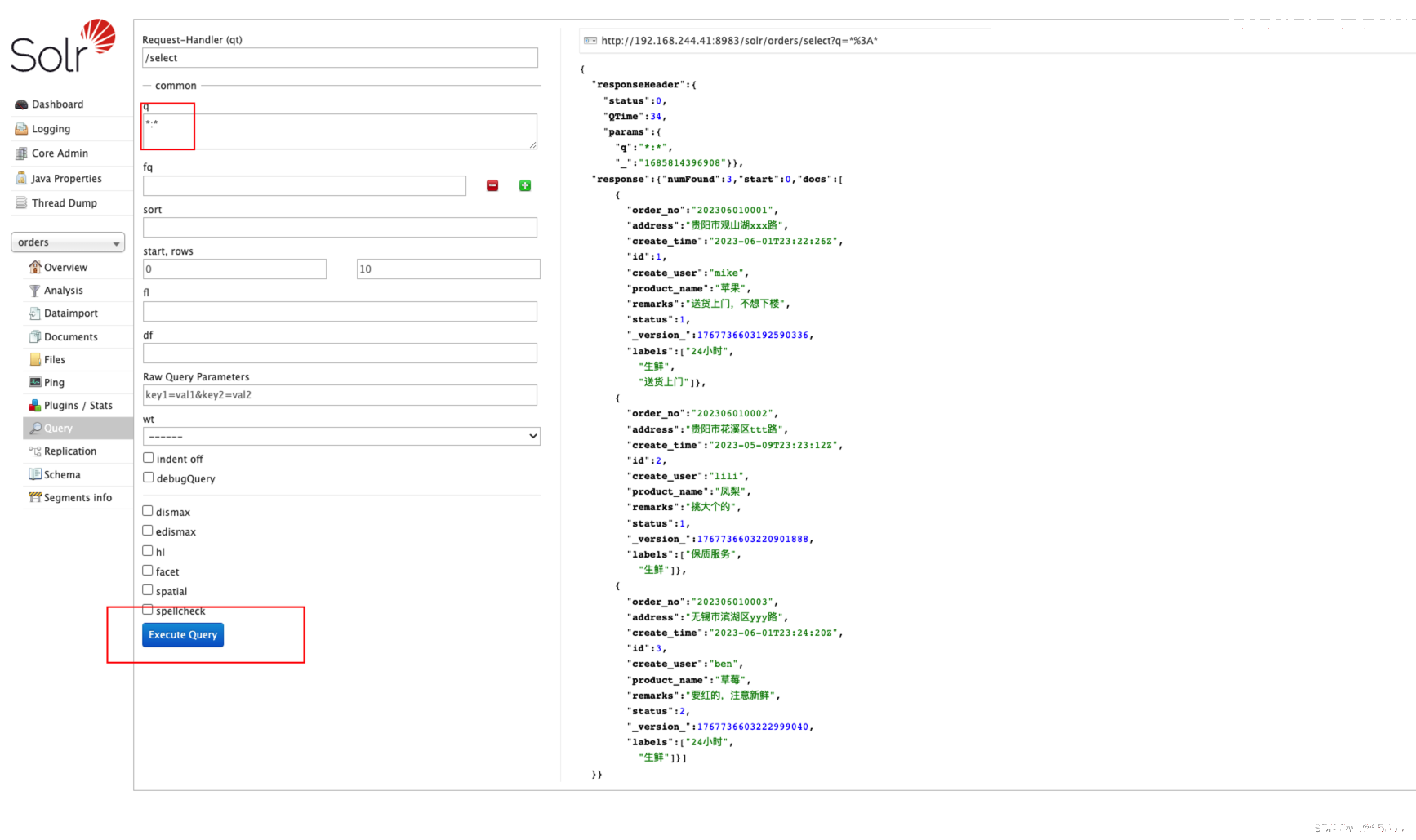Focus the fq filter query field
This screenshot has width=1416, height=840.
305,186
